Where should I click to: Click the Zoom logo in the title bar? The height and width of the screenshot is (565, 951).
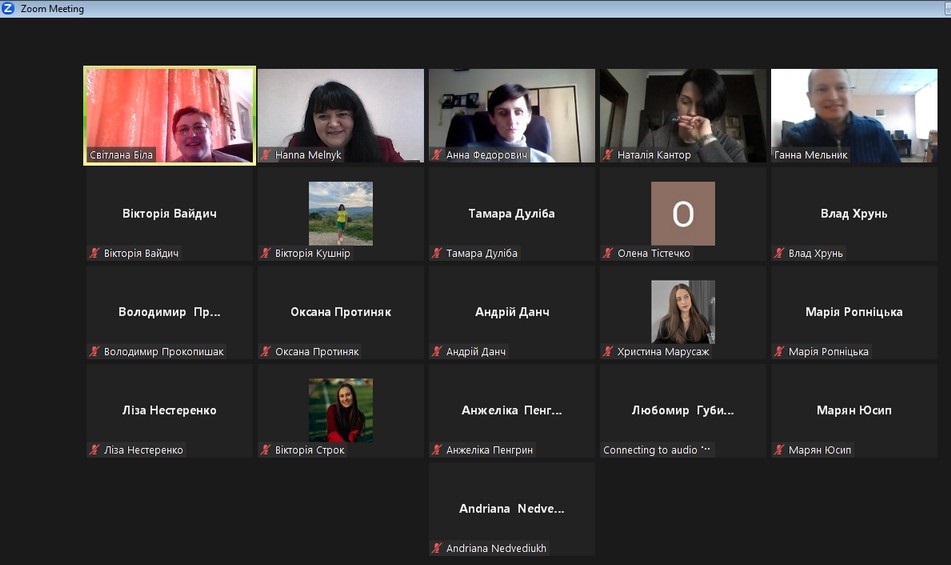point(9,9)
